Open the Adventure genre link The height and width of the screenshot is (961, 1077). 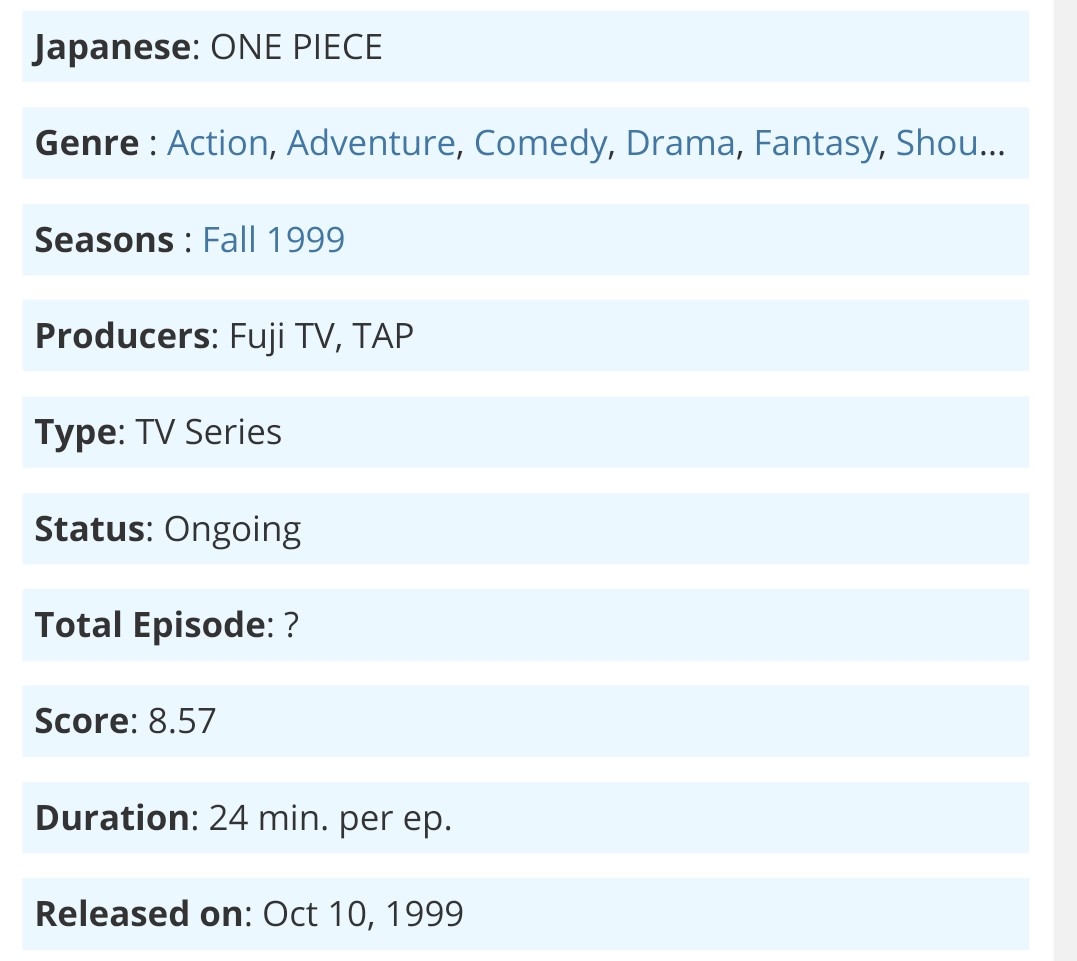pos(371,143)
